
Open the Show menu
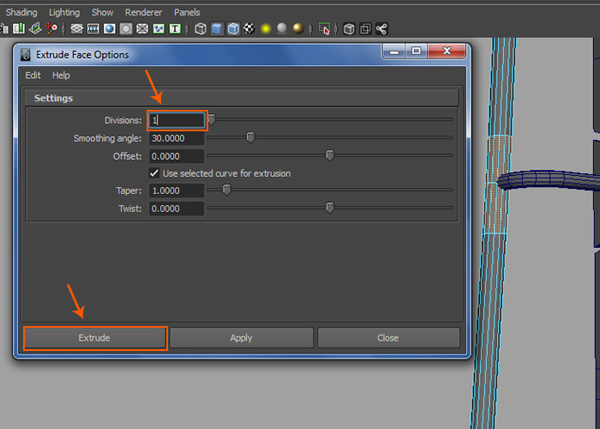(102, 12)
